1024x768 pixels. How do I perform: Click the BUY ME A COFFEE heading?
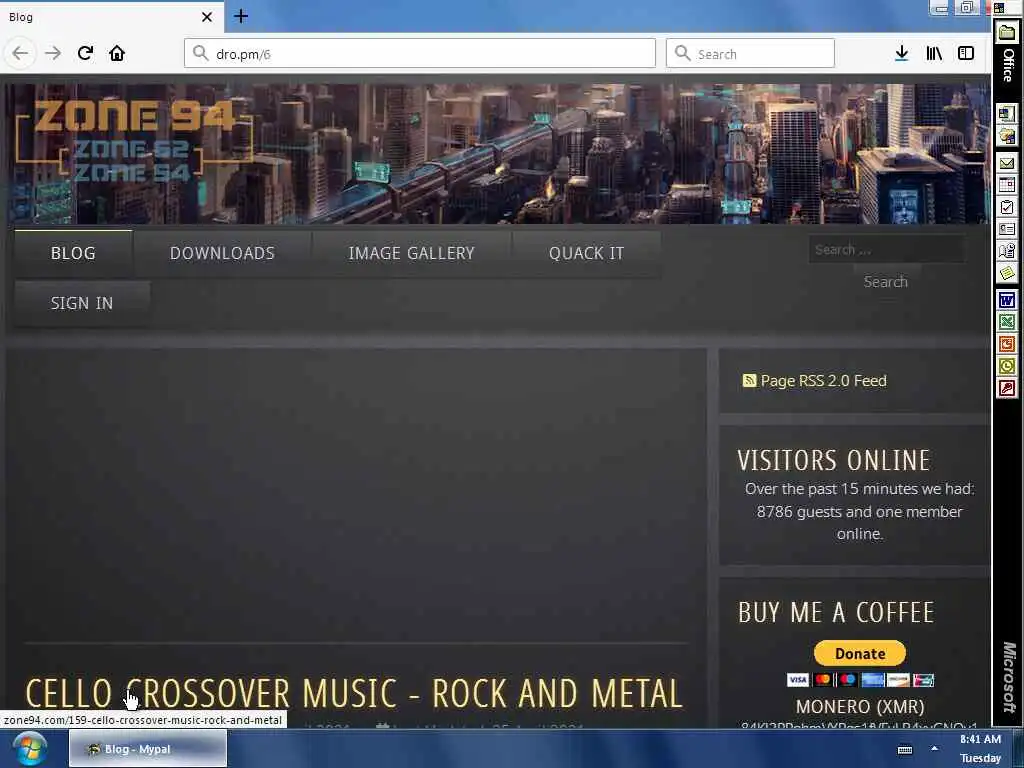tap(836, 613)
